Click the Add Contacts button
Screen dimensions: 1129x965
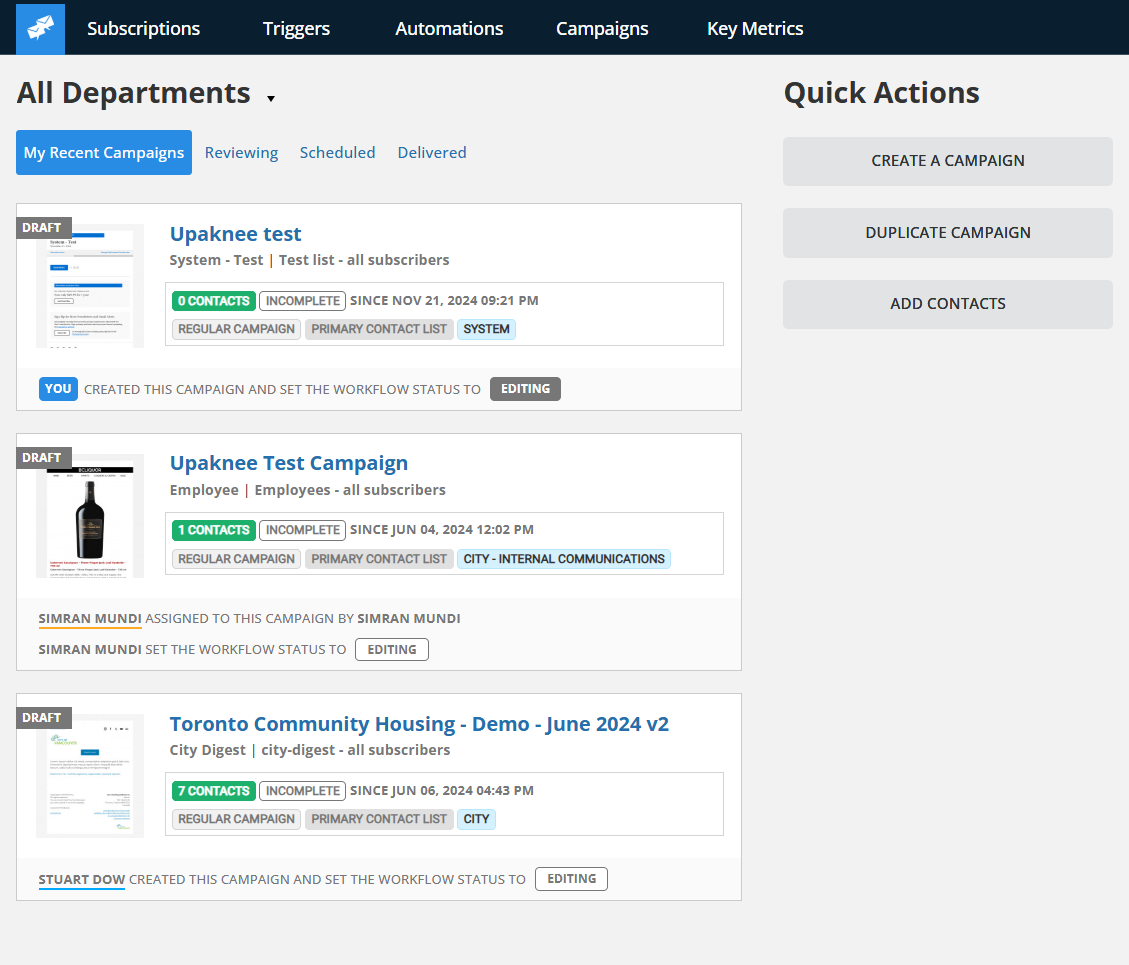947,304
